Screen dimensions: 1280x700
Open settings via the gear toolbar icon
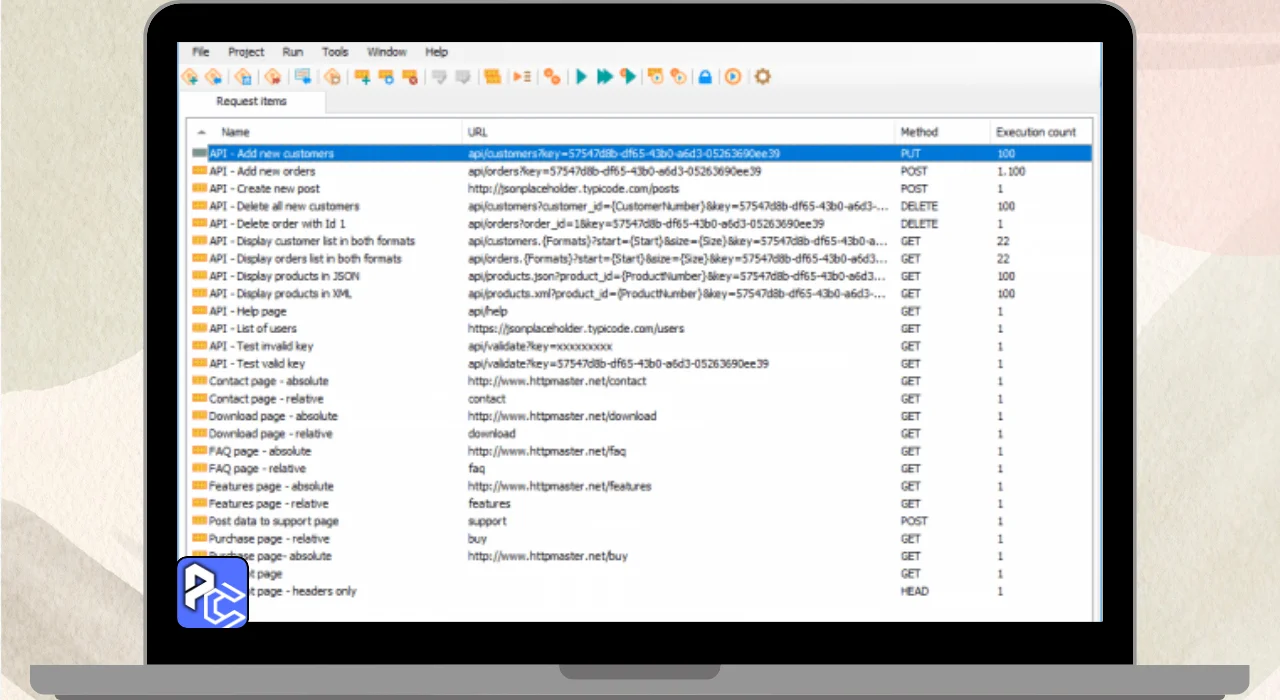762,77
